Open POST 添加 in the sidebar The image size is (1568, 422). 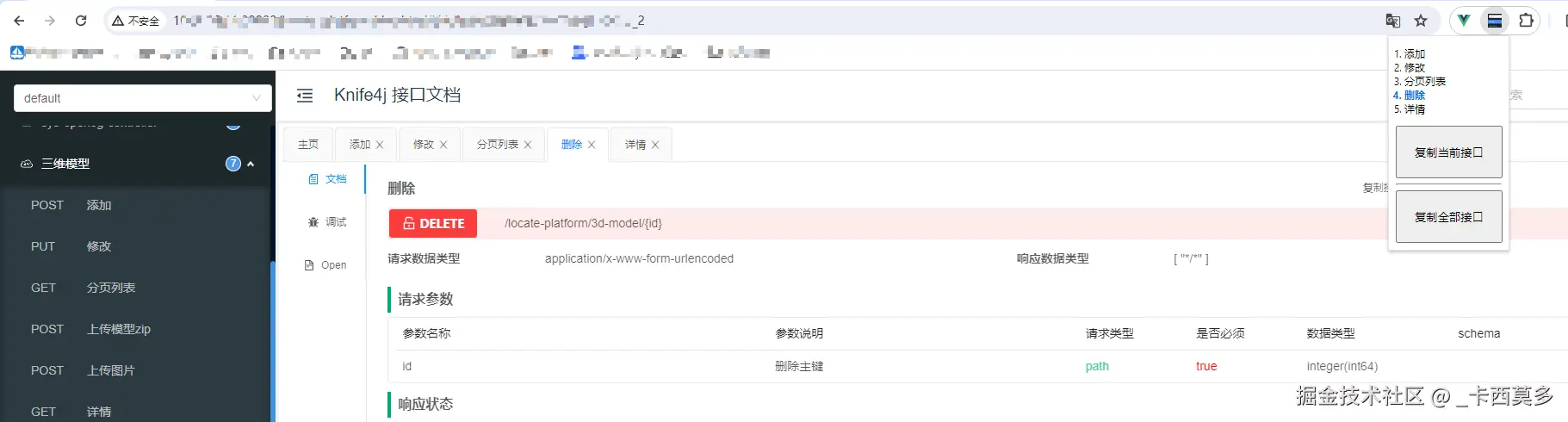136,205
